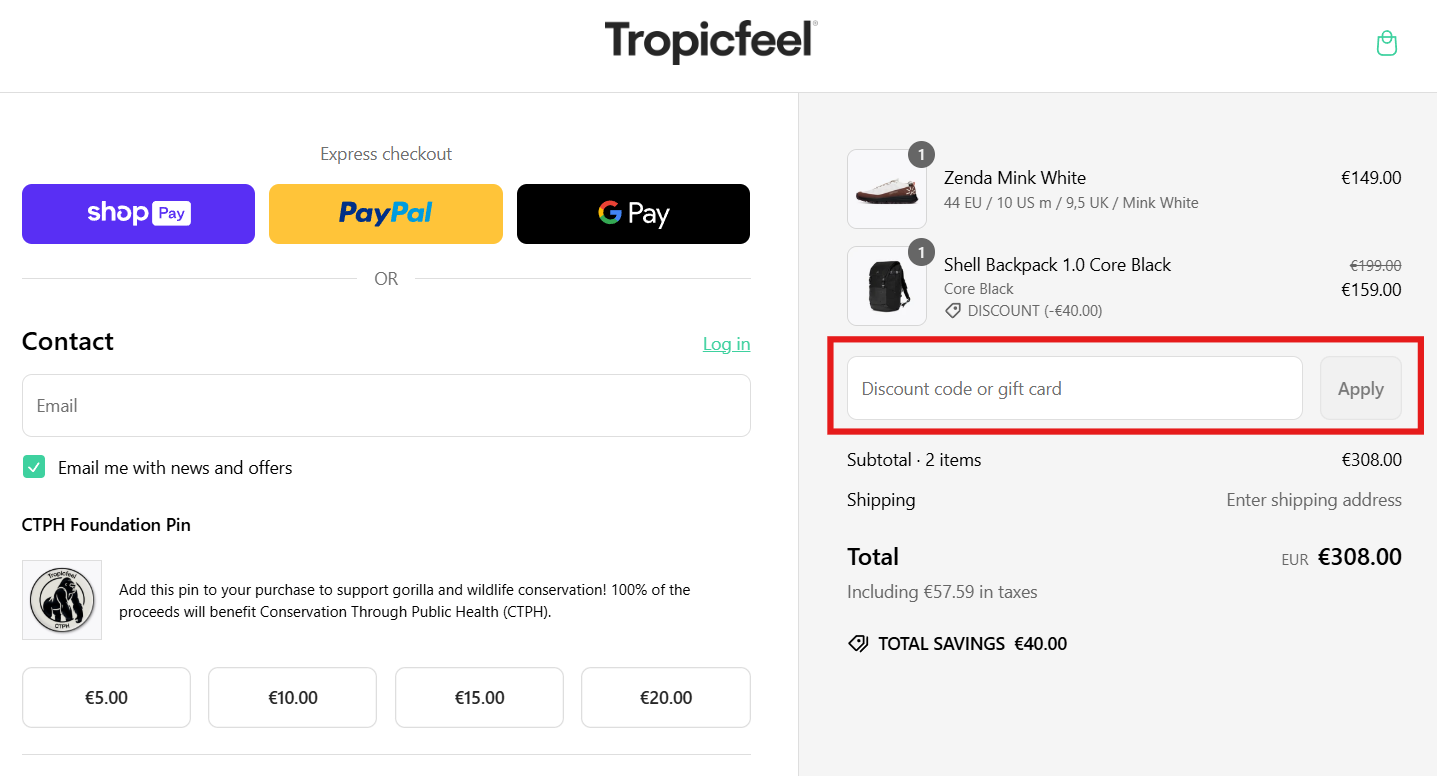Add the €5.00 pin donation

tap(106, 698)
